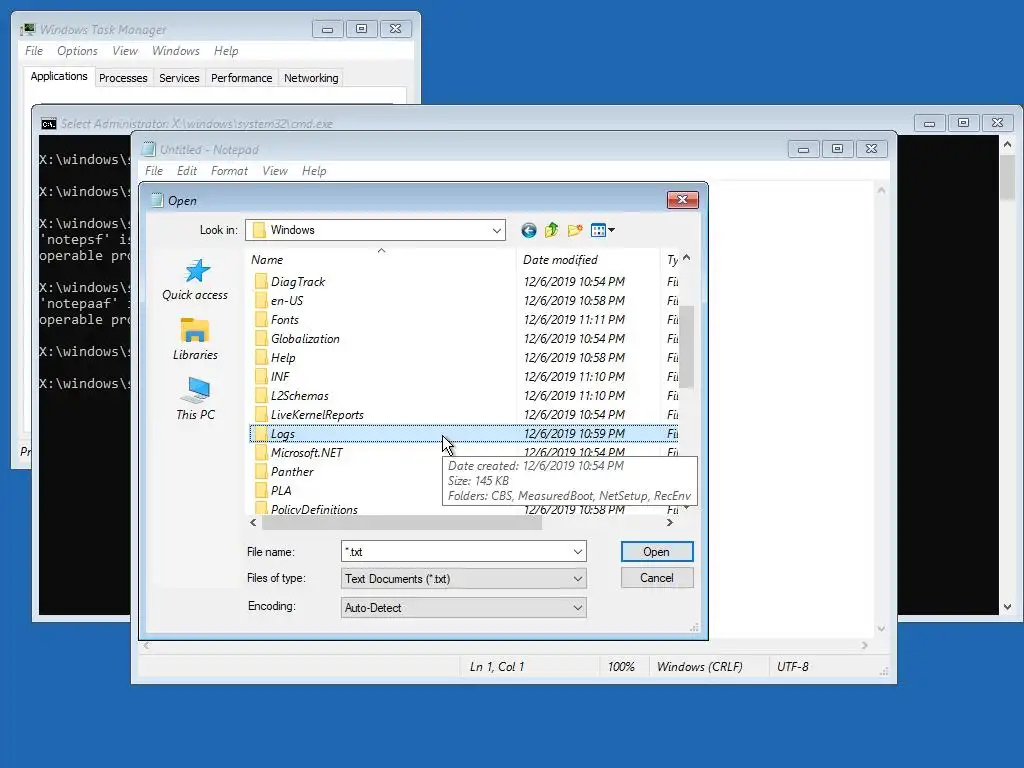Click the Microsoft.NET folder icon
This screenshot has height=768, width=1024.
click(x=261, y=453)
